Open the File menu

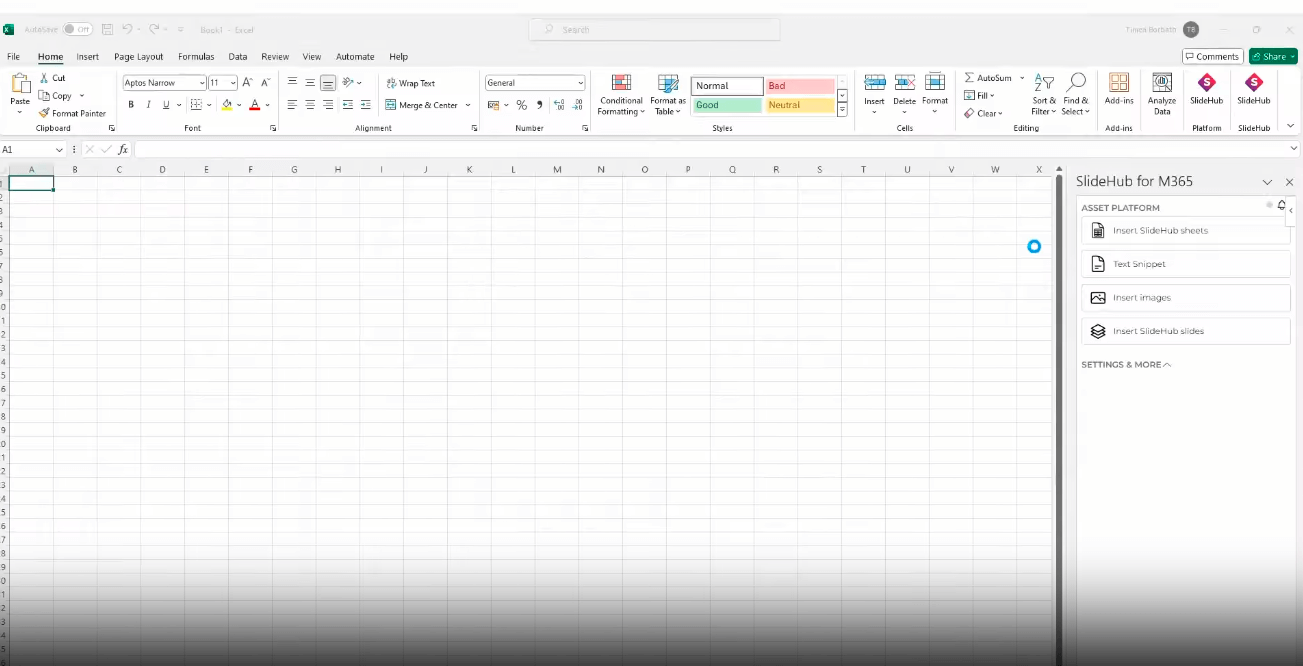click(14, 57)
